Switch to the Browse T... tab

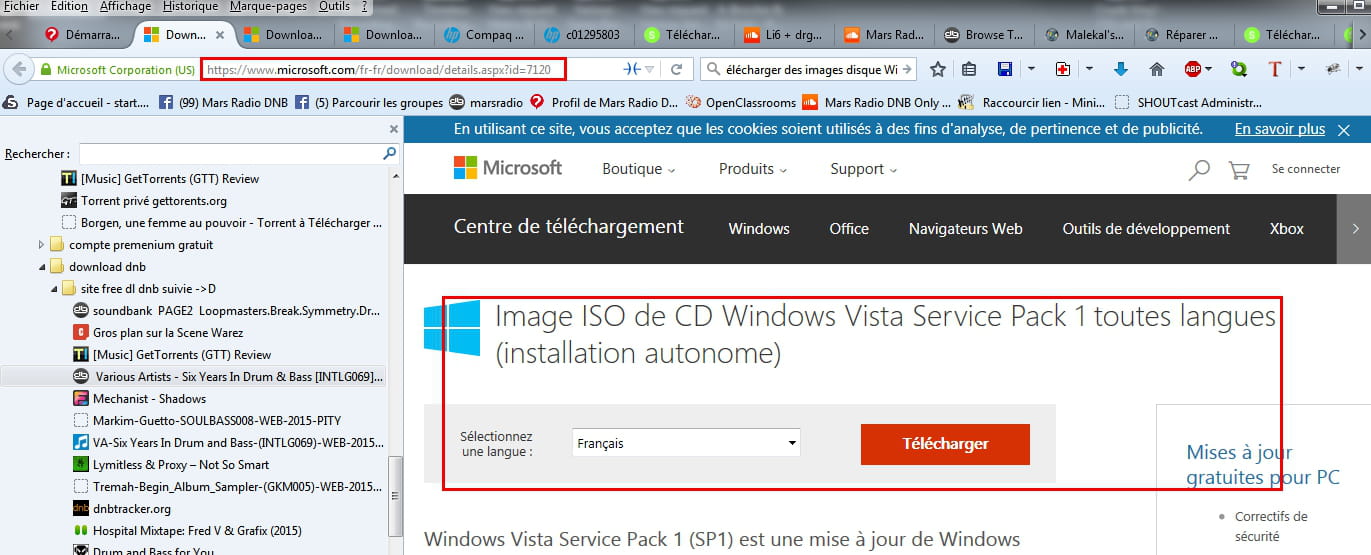(x=984, y=35)
